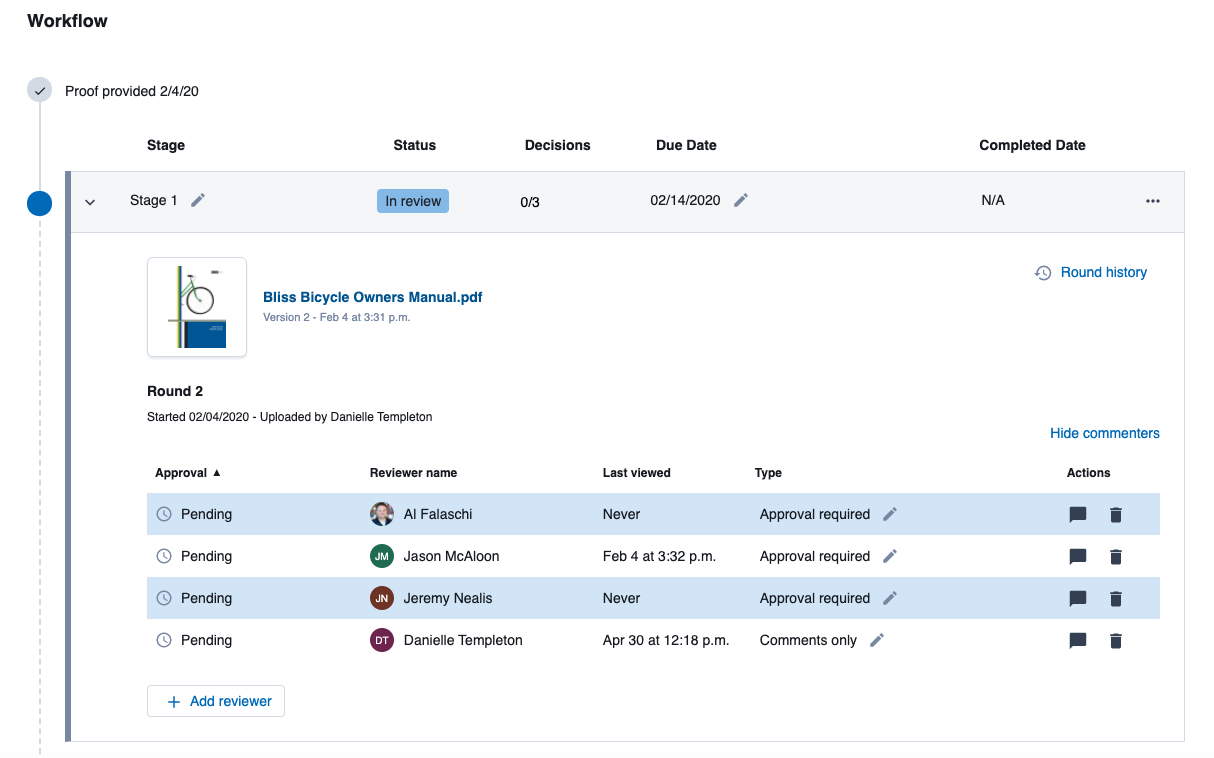Screen dimensions: 1214x758
Task: Delete reviewer Al Falaschi trash icon
Action: 1116,515
